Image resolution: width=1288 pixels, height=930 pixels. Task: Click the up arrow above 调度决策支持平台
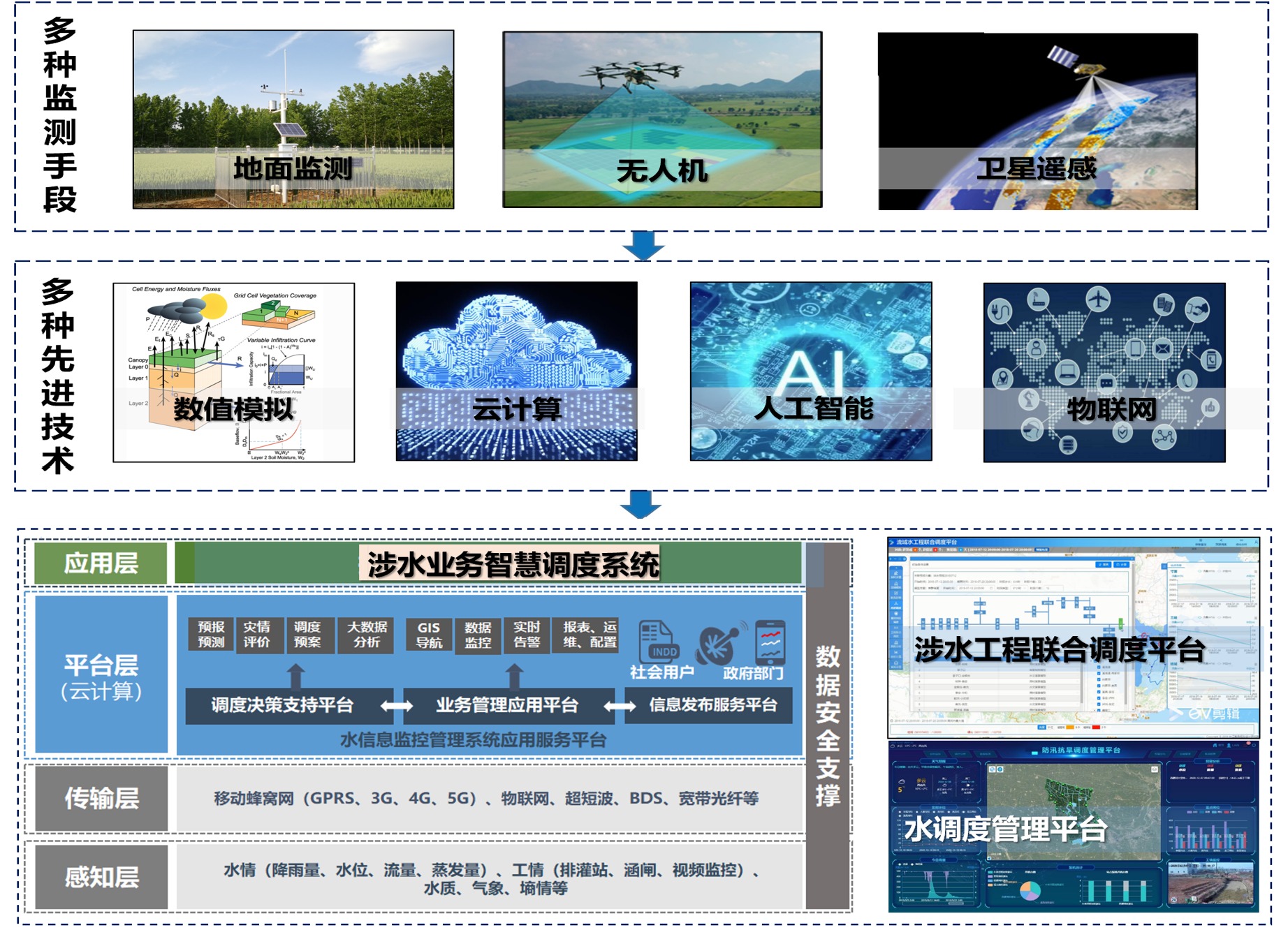coord(295,676)
